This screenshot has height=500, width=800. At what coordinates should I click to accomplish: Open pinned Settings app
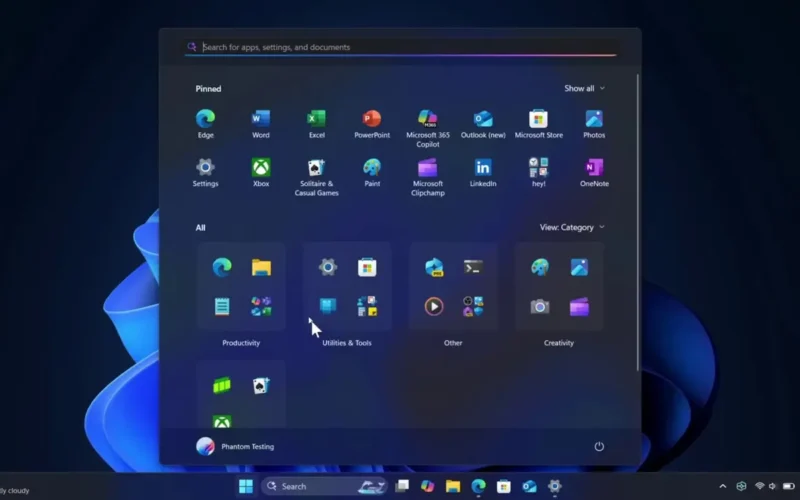[206, 172]
